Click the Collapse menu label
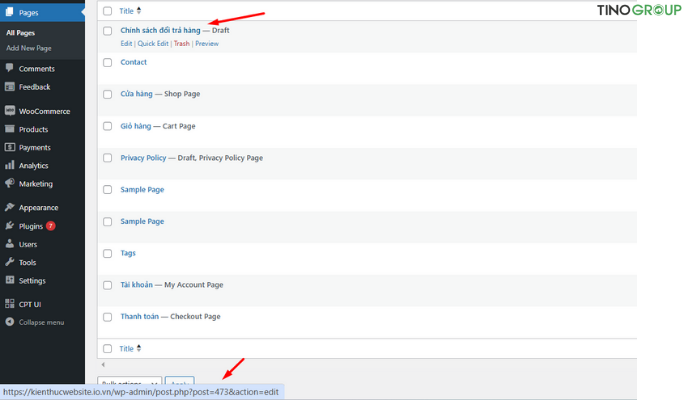Image resolution: width=700 pixels, height=400 pixels. click(x=42, y=322)
